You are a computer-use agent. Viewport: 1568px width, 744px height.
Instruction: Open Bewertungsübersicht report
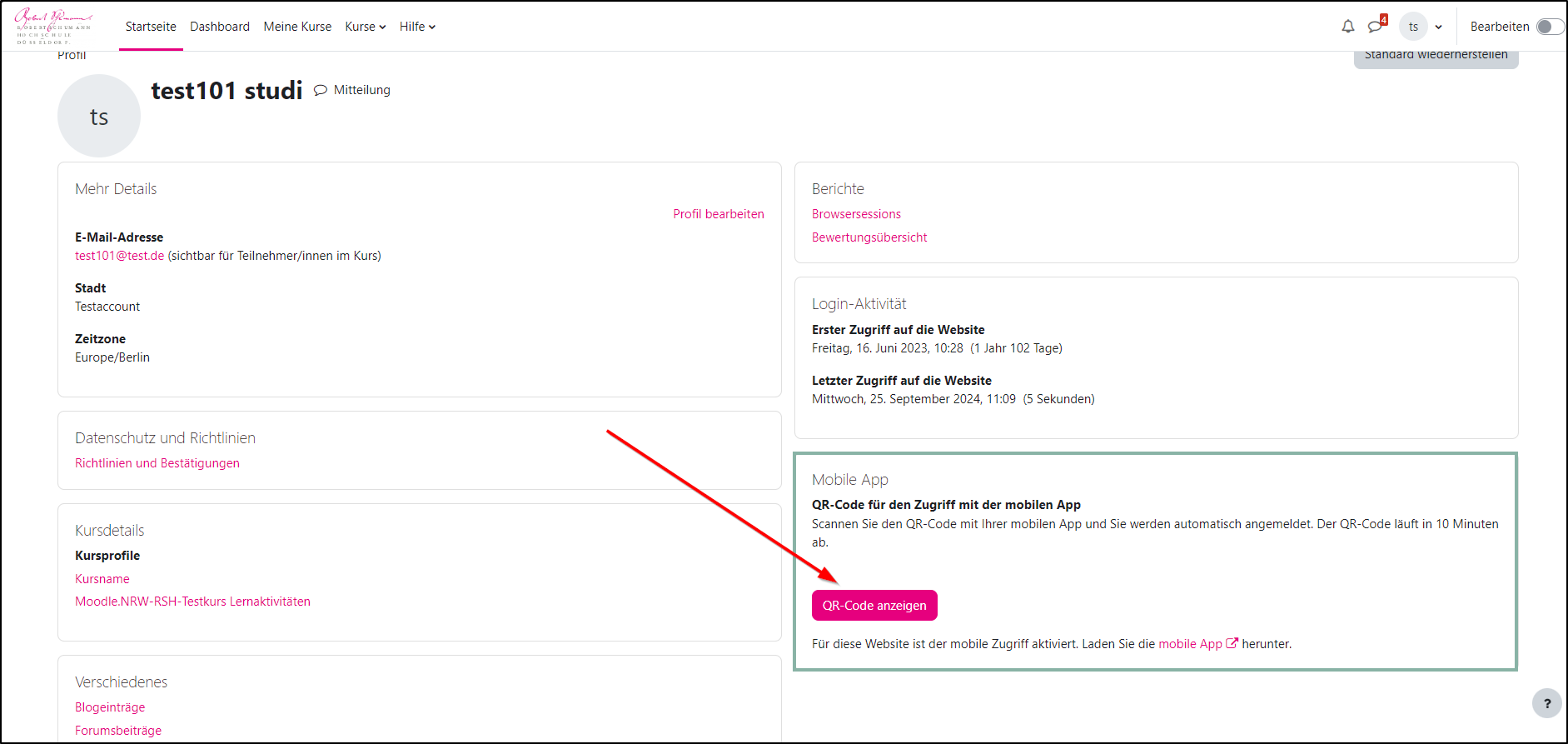click(x=869, y=237)
